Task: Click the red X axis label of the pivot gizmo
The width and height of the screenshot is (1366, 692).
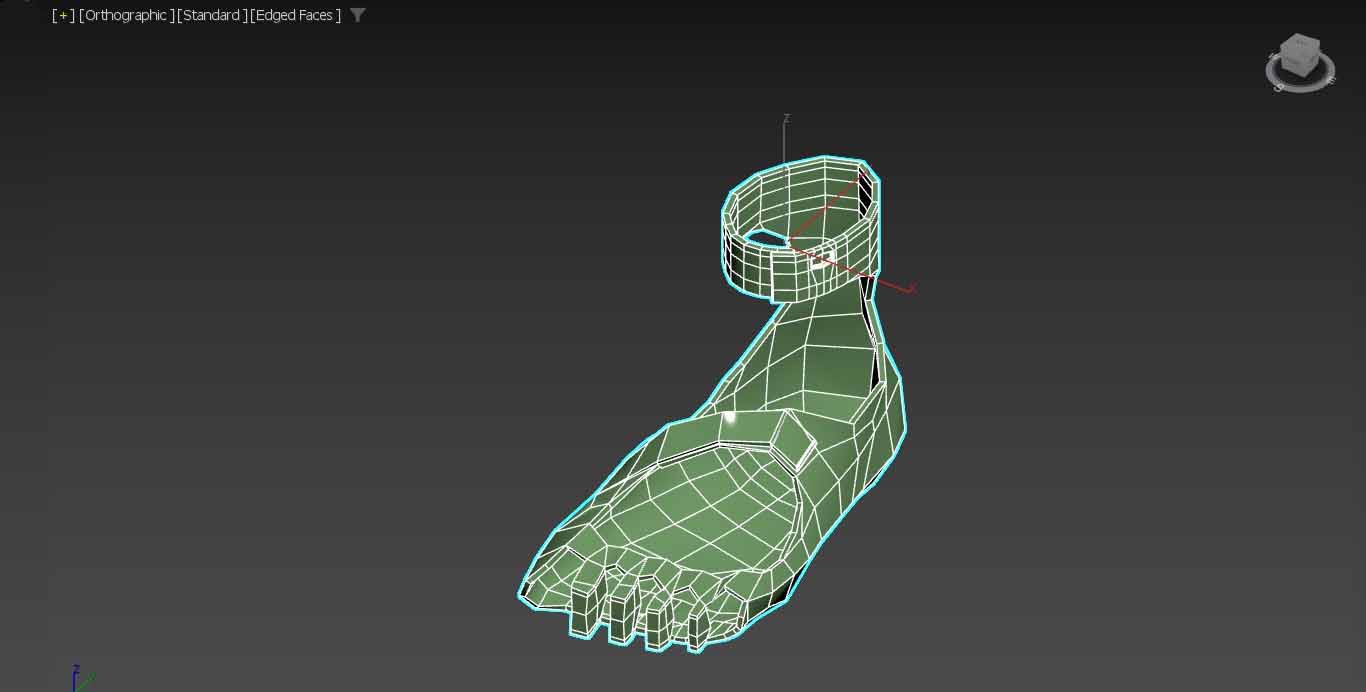Action: click(912, 289)
